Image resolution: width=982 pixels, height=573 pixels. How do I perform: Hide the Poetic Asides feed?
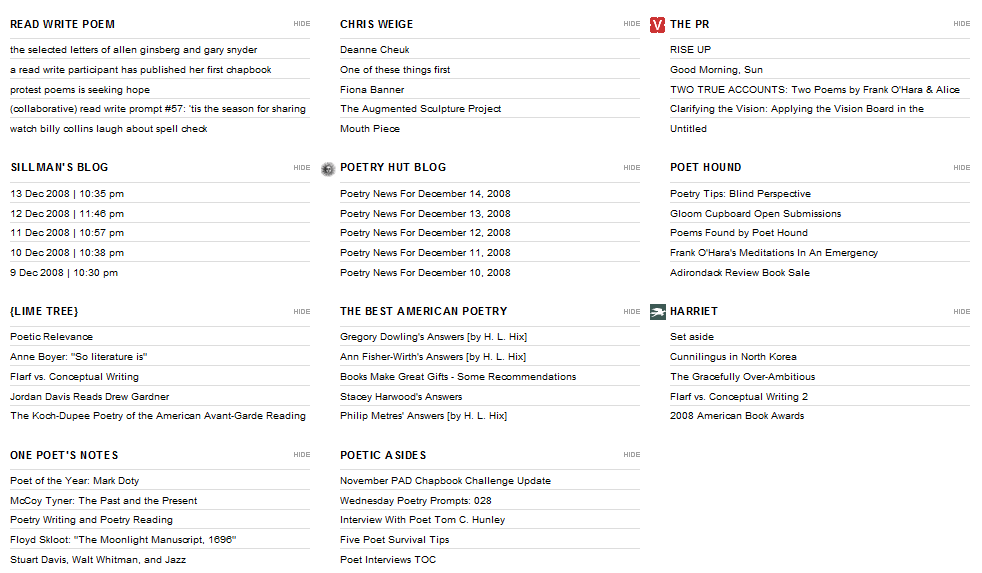(632, 455)
